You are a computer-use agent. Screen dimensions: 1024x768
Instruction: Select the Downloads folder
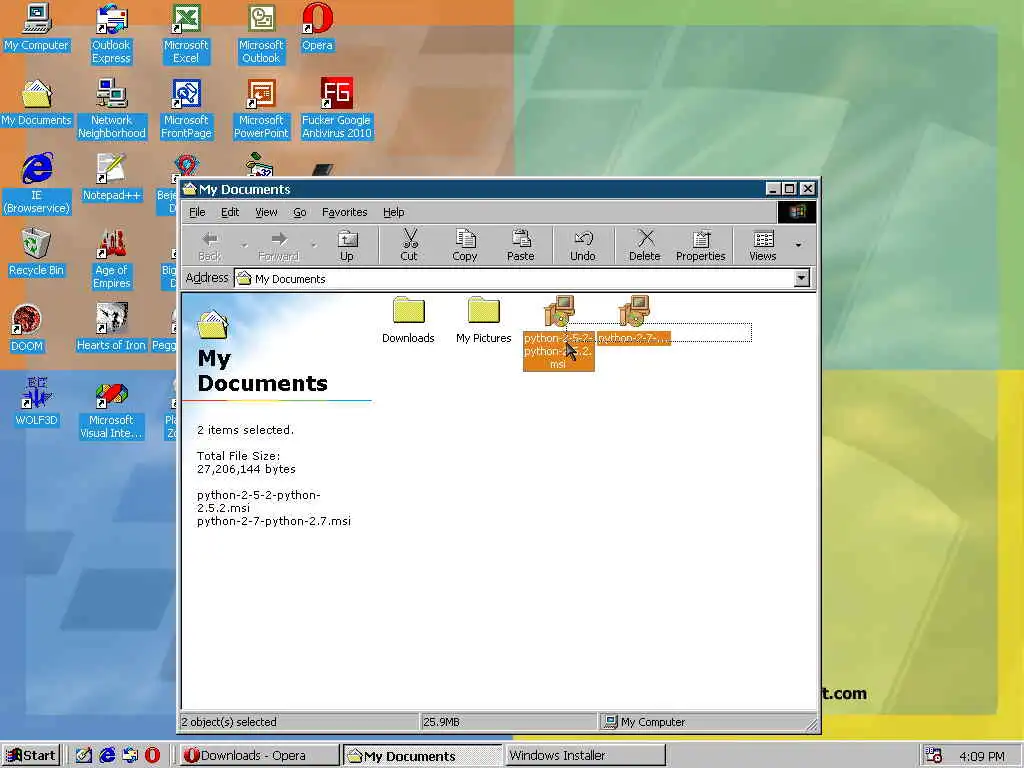coord(408,320)
